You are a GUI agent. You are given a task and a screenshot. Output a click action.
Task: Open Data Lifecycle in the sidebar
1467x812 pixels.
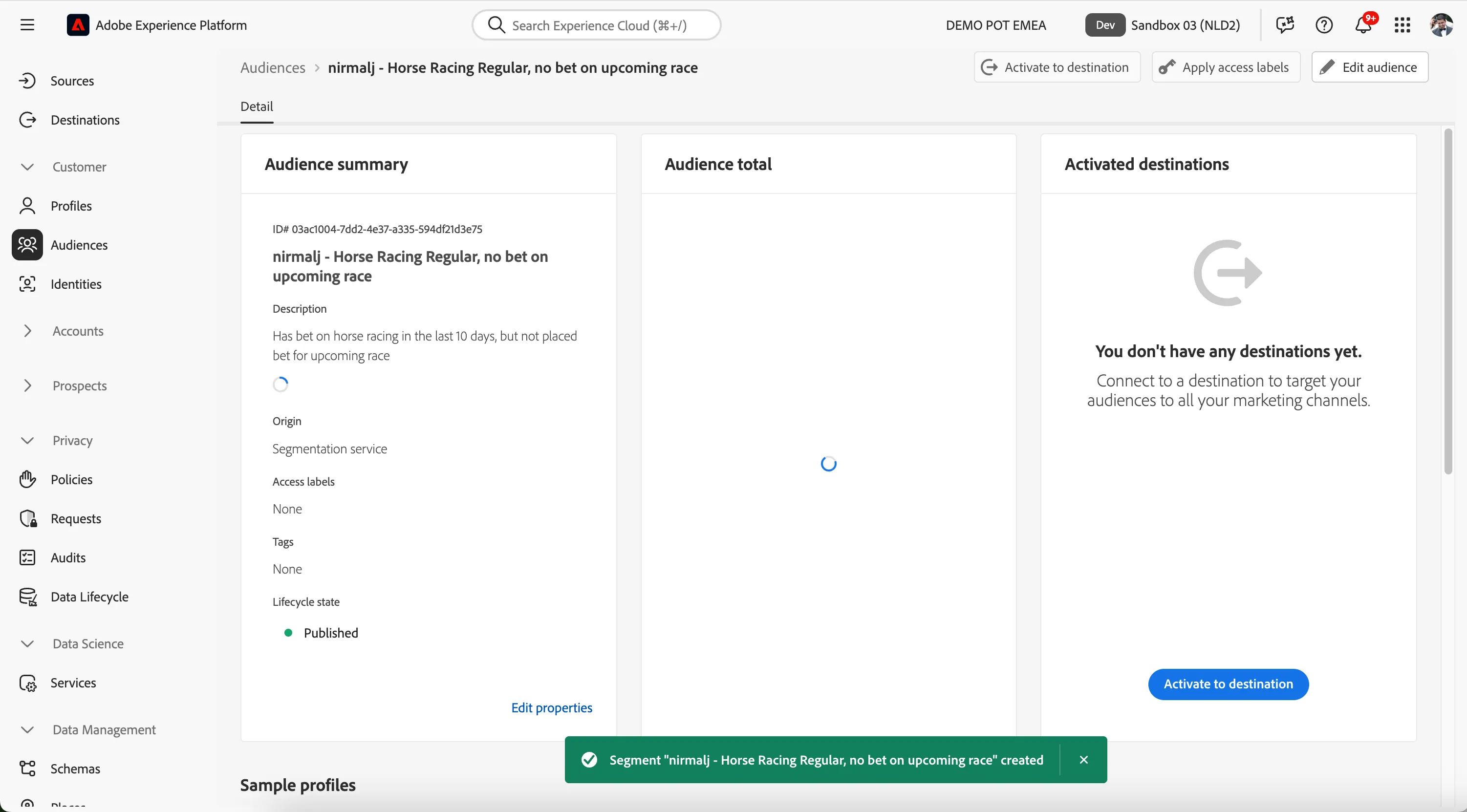(89, 596)
